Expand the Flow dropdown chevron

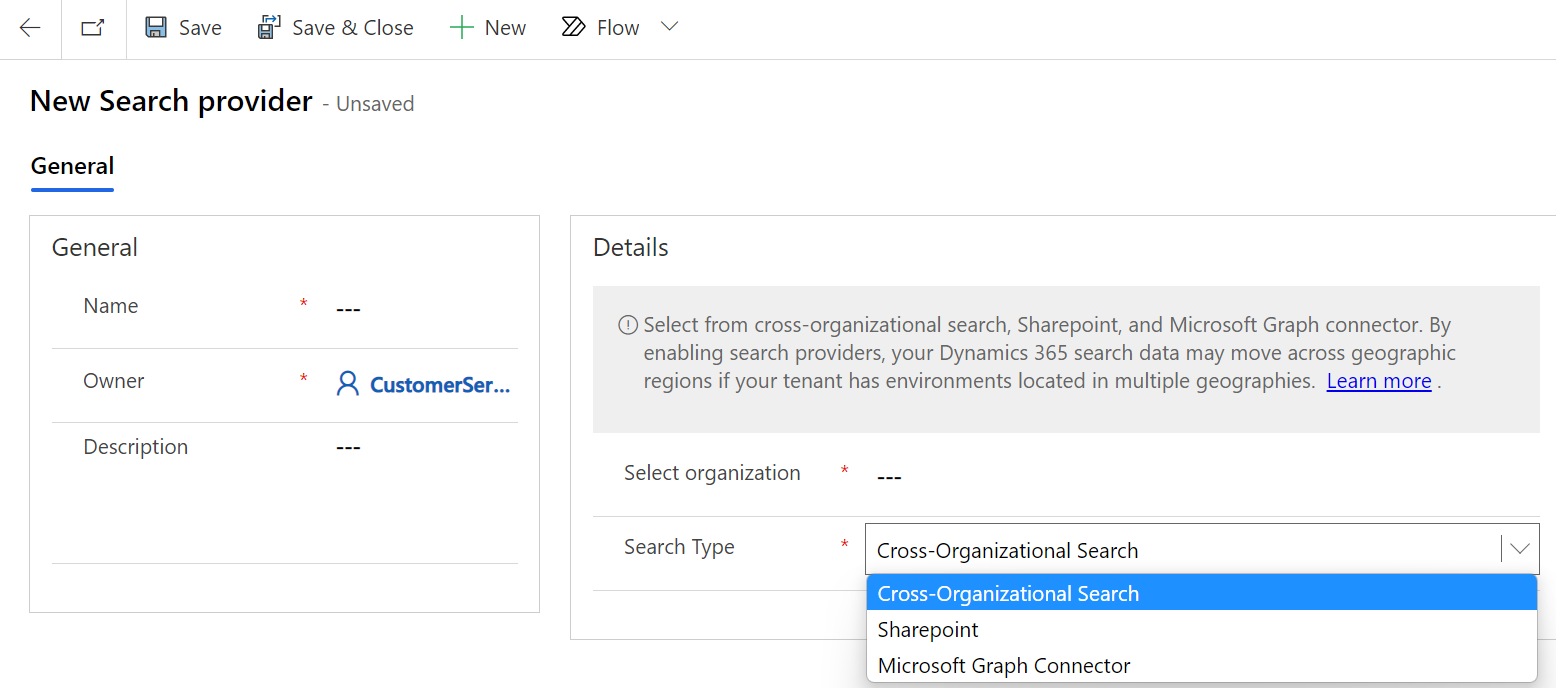pos(670,27)
